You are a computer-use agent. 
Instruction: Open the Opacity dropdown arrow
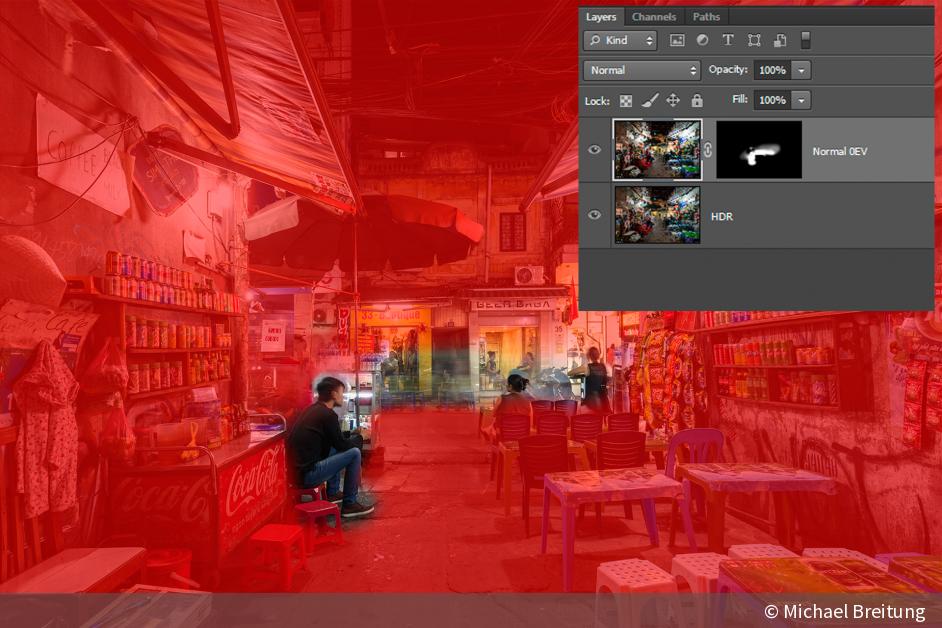pyautogui.click(x=800, y=70)
